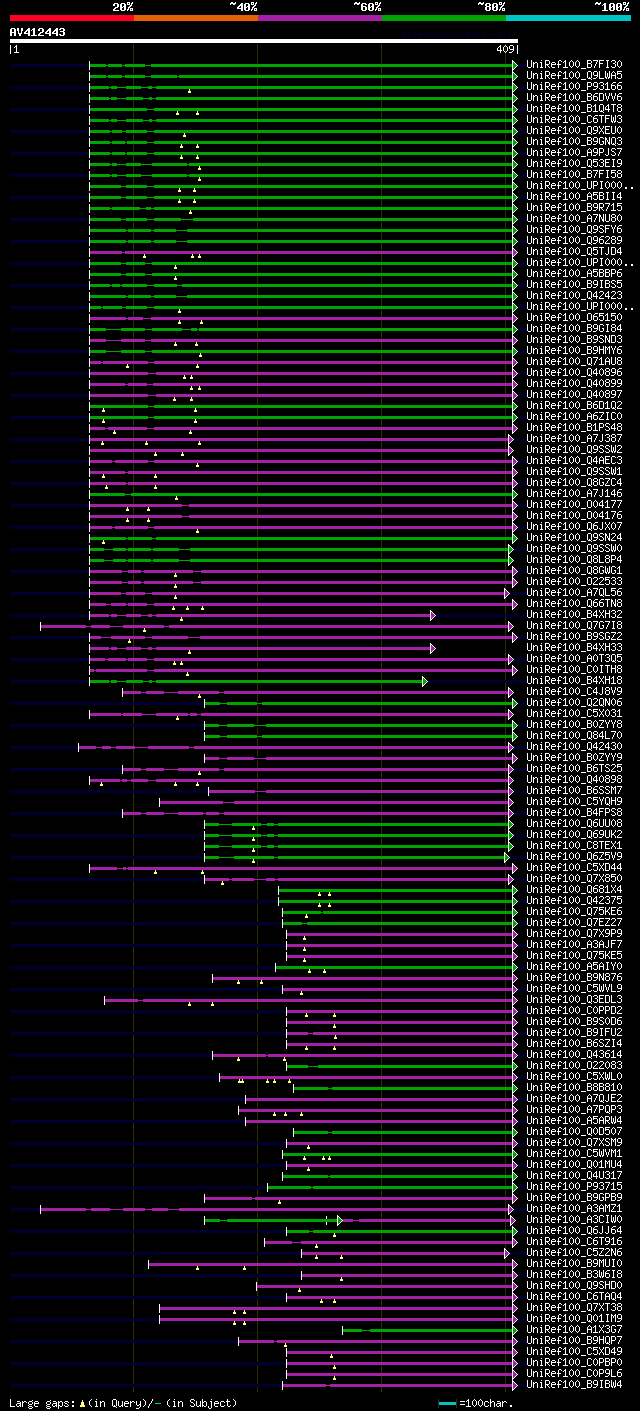The image size is (640, 1411).
Task: Open hit UniRef100_A1X3G7
Action: [x=574, y=1329]
